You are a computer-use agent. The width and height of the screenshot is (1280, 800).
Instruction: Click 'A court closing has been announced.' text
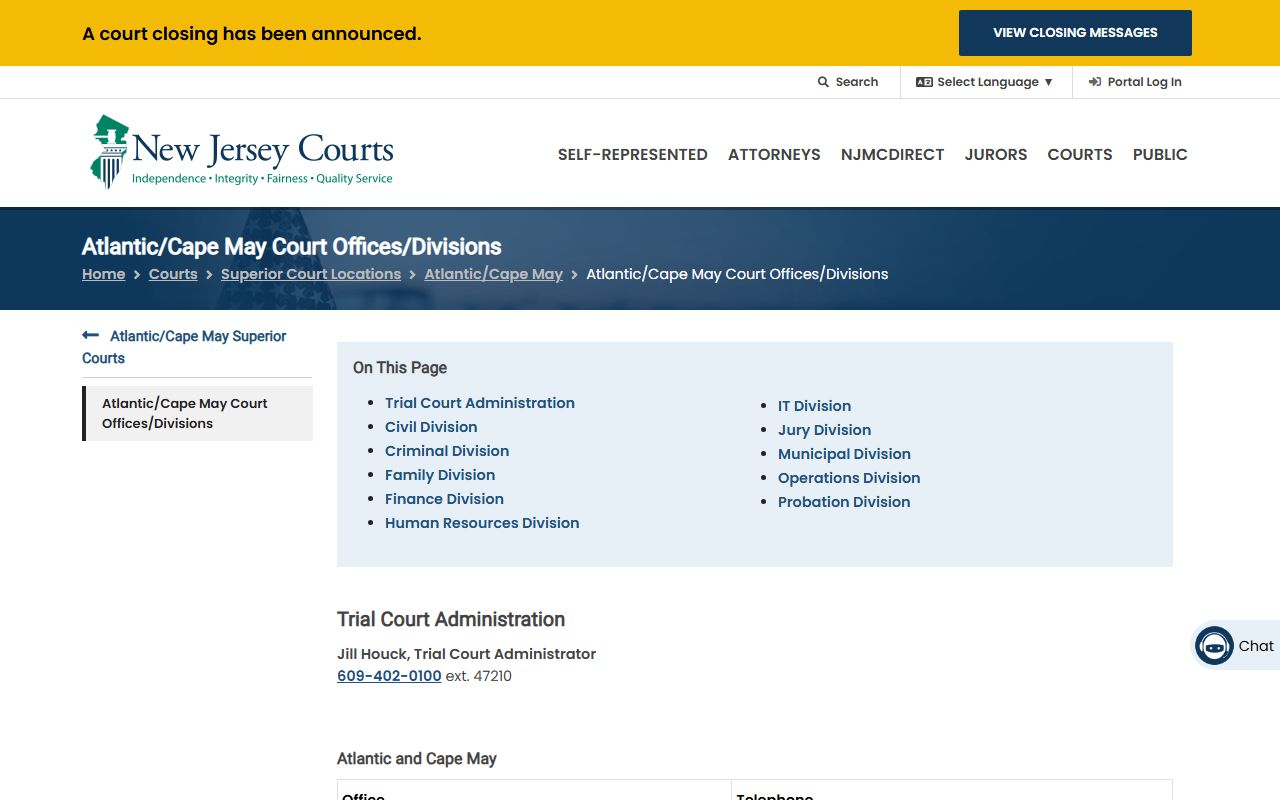[x=252, y=33]
